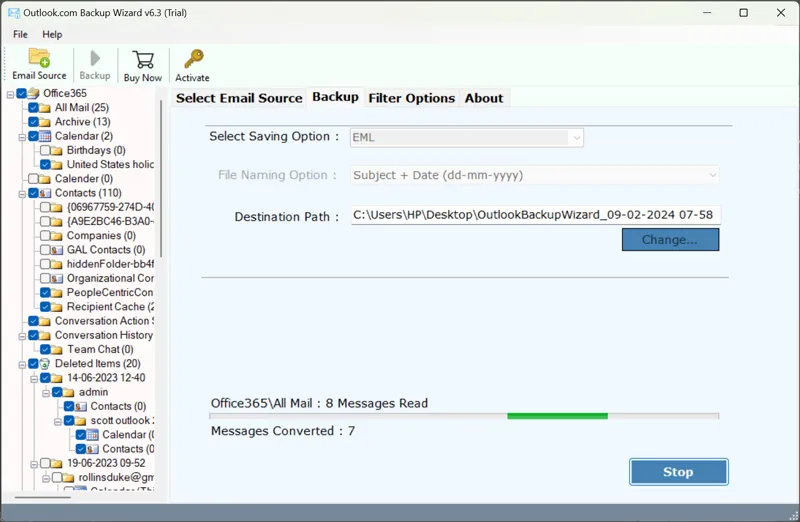
Task: Click the Organizational Contacts card icon
Action: point(57,279)
